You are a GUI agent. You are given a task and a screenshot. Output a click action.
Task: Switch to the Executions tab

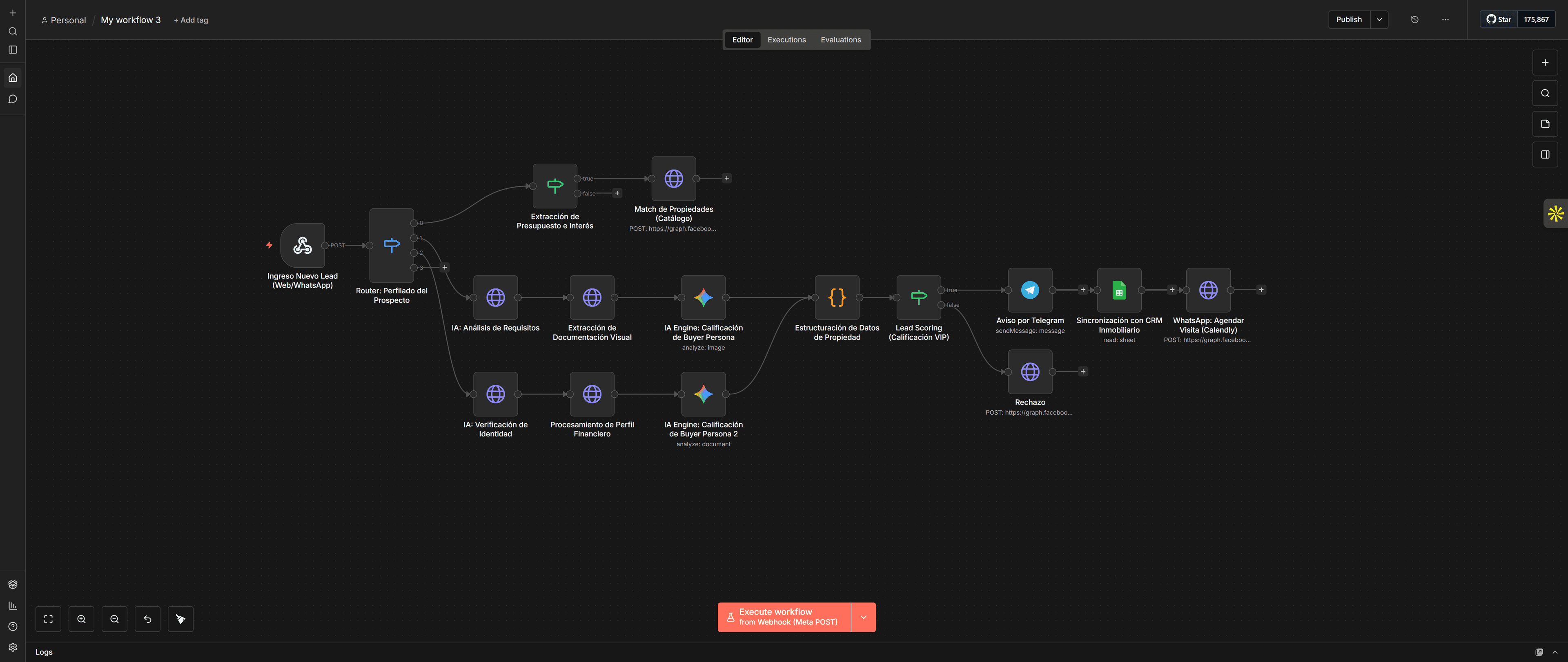786,40
